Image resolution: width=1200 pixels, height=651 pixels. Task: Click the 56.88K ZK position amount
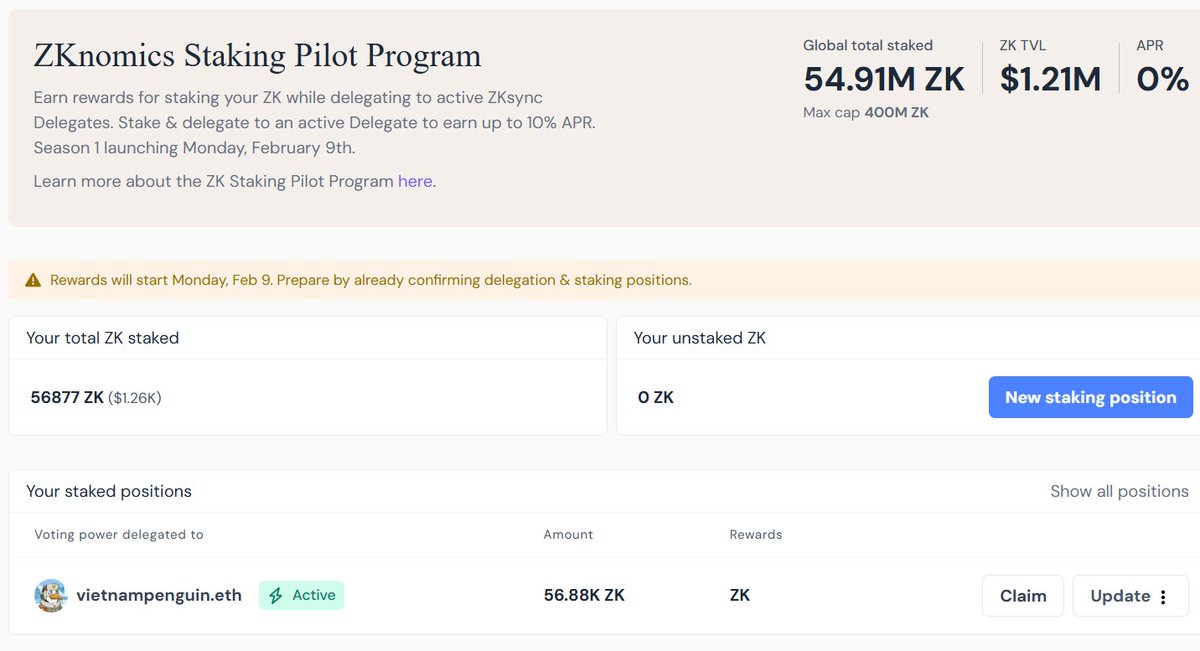[584, 596]
